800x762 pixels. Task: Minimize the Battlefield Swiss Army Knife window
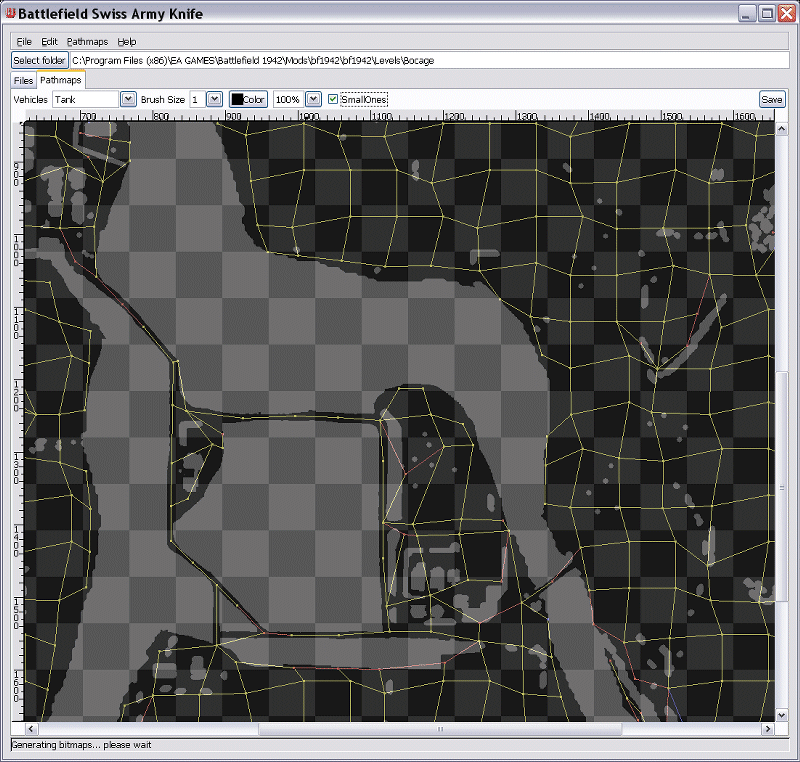746,14
